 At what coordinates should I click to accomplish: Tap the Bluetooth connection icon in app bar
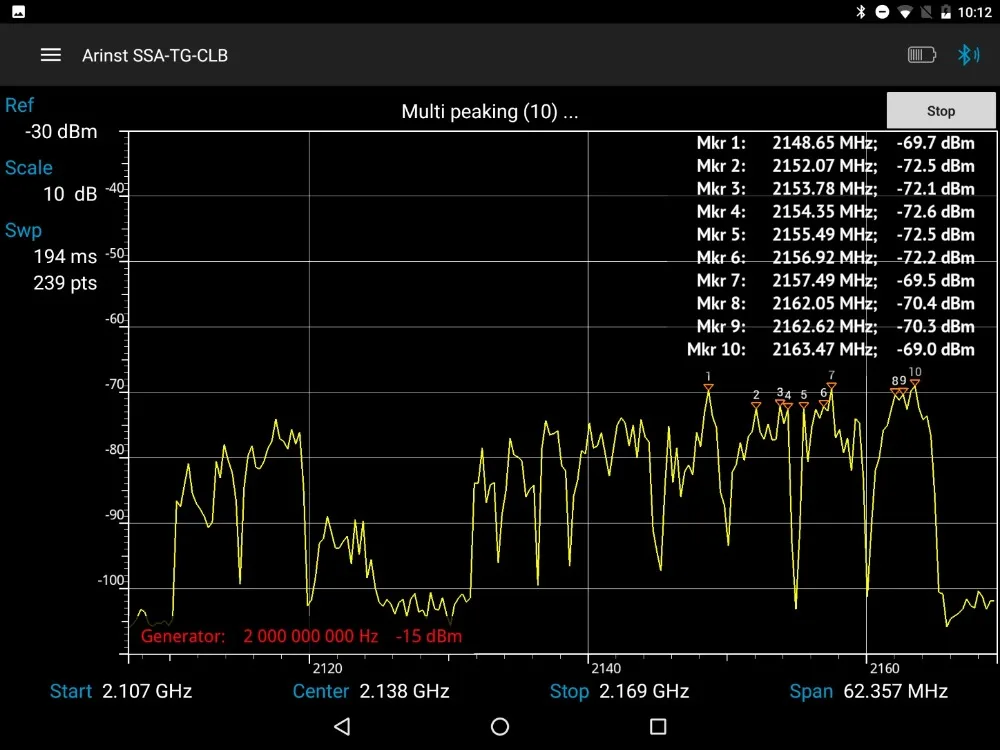(967, 55)
